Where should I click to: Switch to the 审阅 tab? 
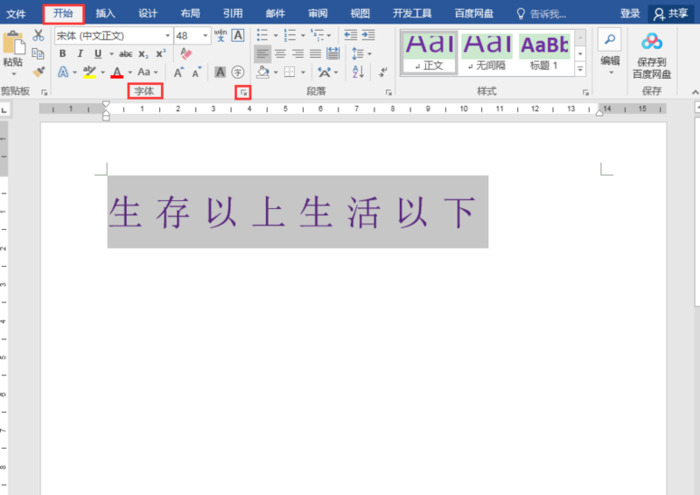pos(317,14)
